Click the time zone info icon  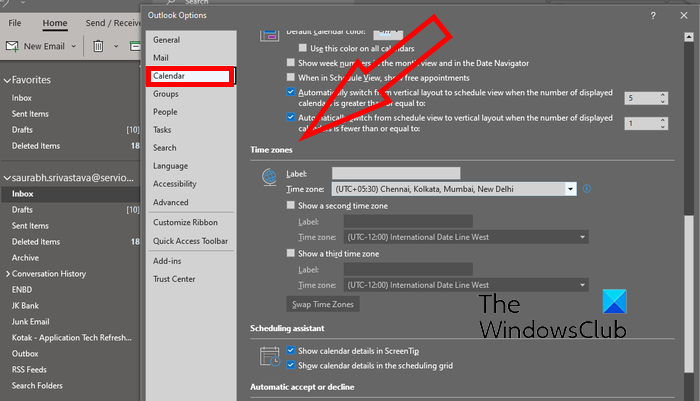click(587, 189)
